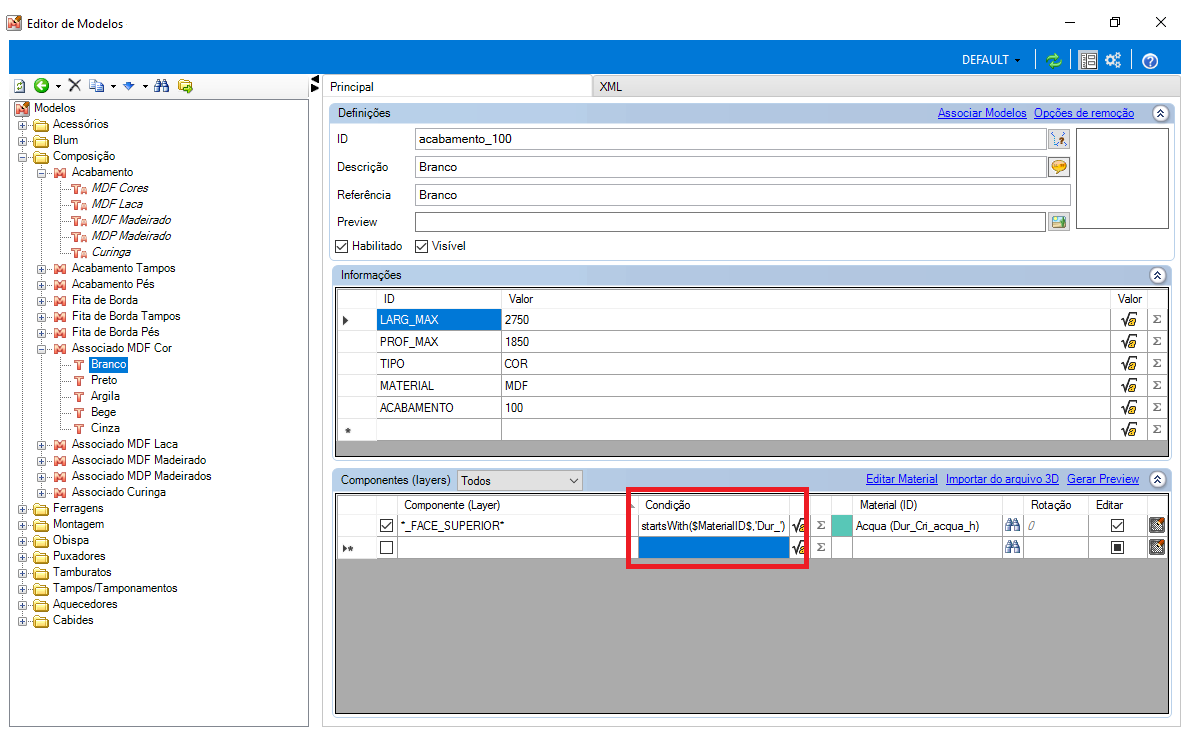Viewport: 1186px width, 736px height.
Task: Click the teal color swatch for Acqua material
Action: (842, 526)
